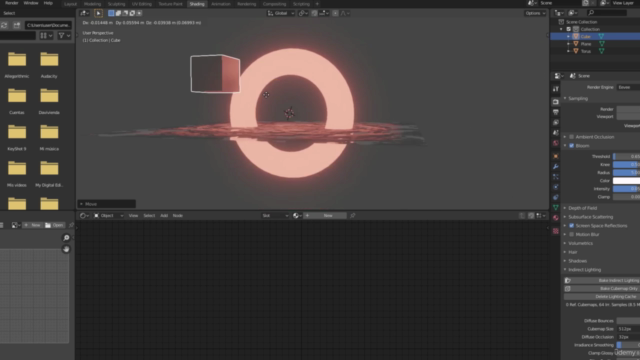This screenshot has width=640, height=360.
Task: Open the Help menu
Action: pyautogui.click(x=48, y=3)
